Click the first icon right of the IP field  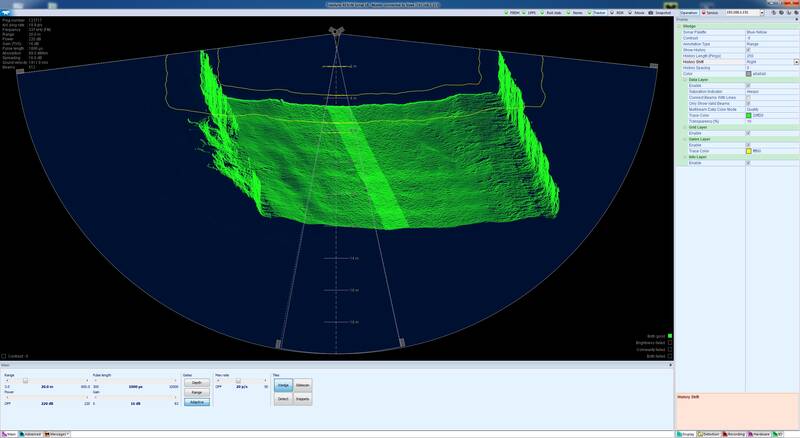(x=773, y=12)
